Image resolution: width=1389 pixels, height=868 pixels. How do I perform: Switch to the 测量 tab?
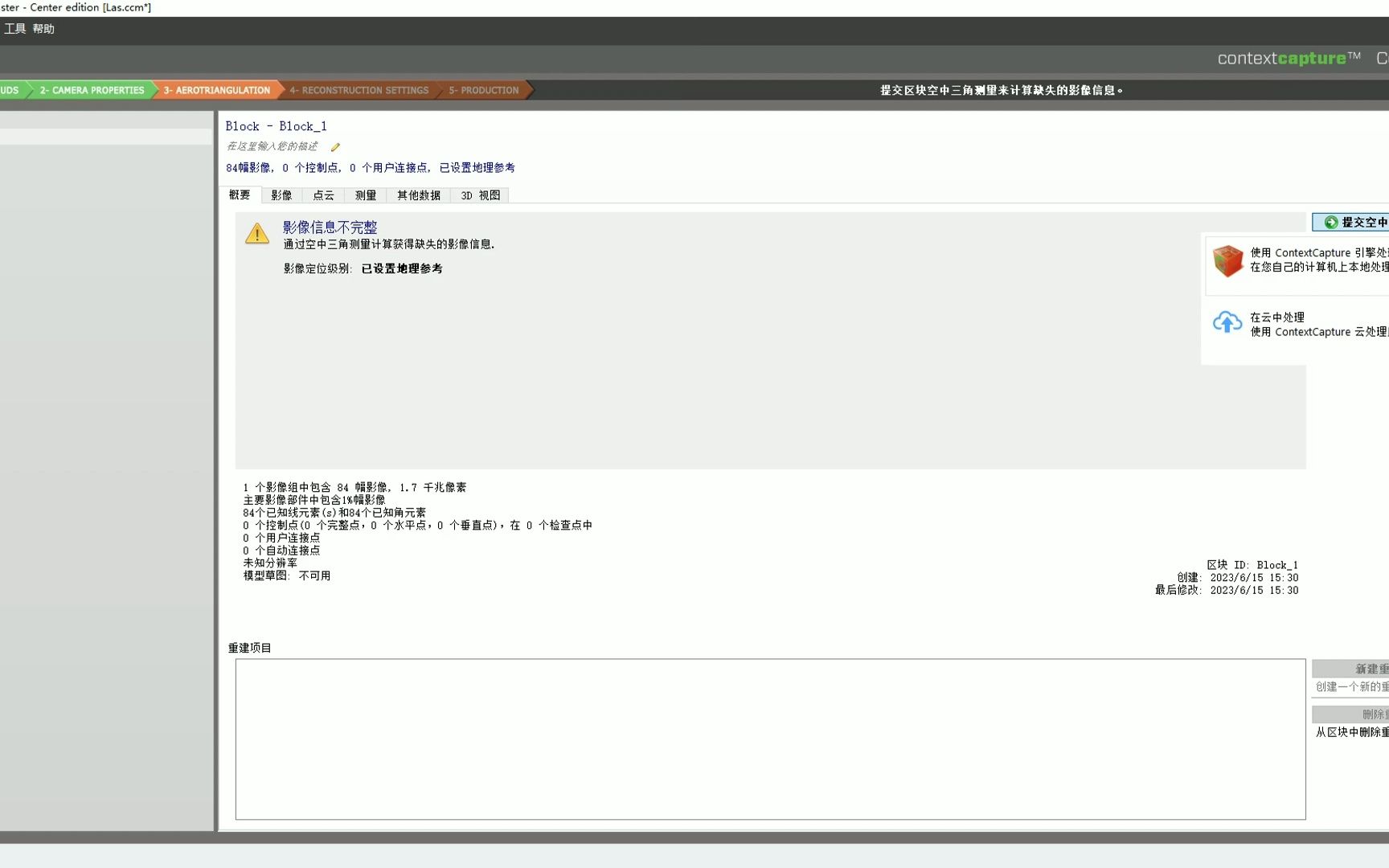tap(366, 195)
